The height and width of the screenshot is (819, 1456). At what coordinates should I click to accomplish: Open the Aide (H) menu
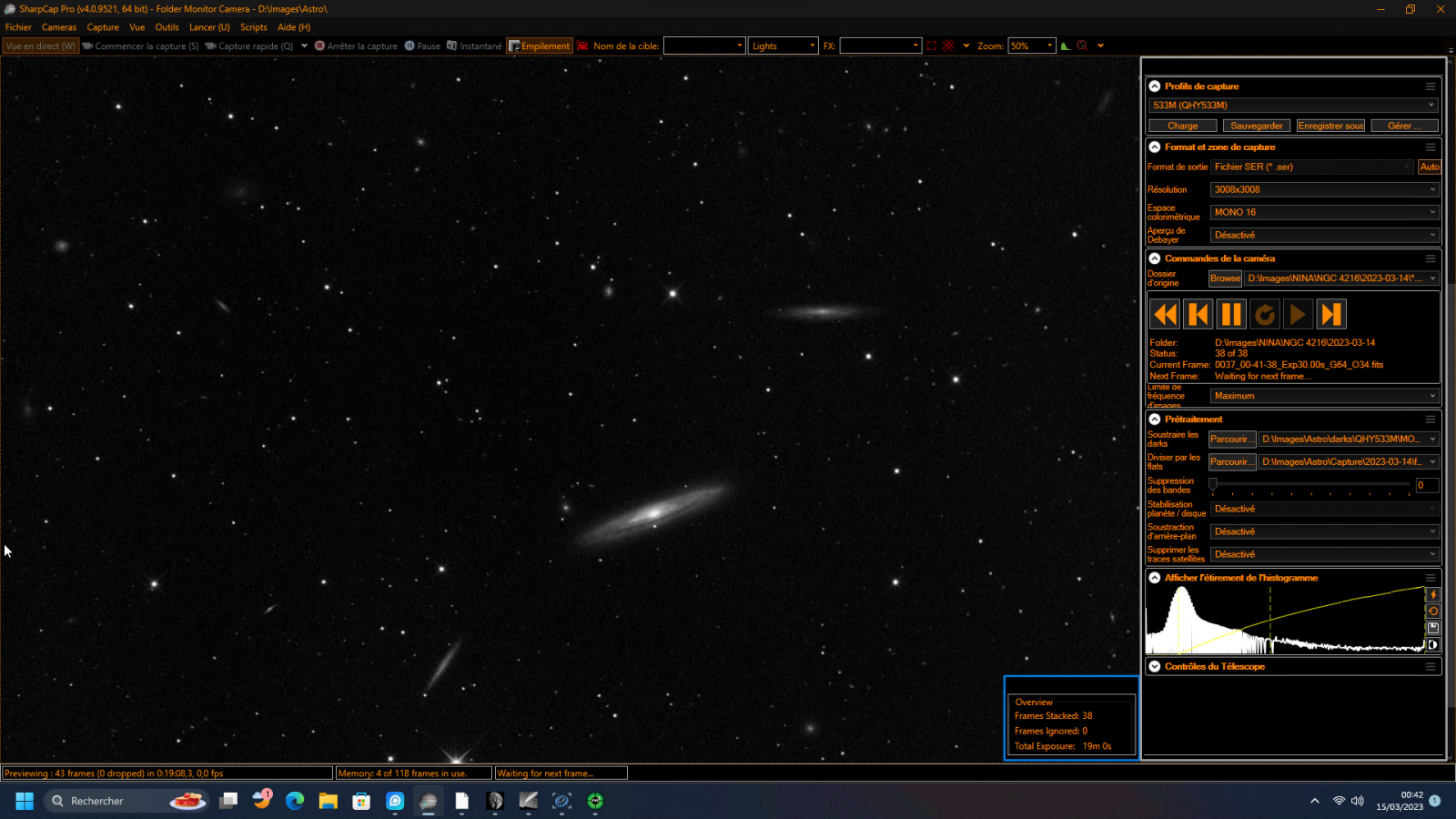[294, 27]
